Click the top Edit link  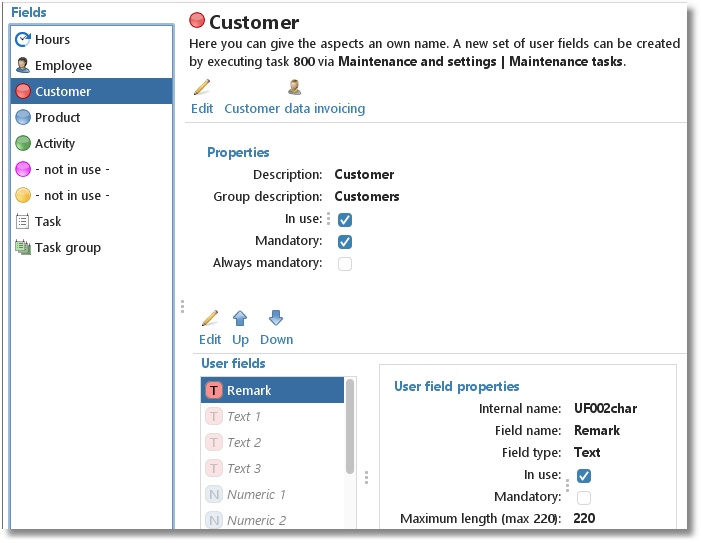tap(202, 109)
